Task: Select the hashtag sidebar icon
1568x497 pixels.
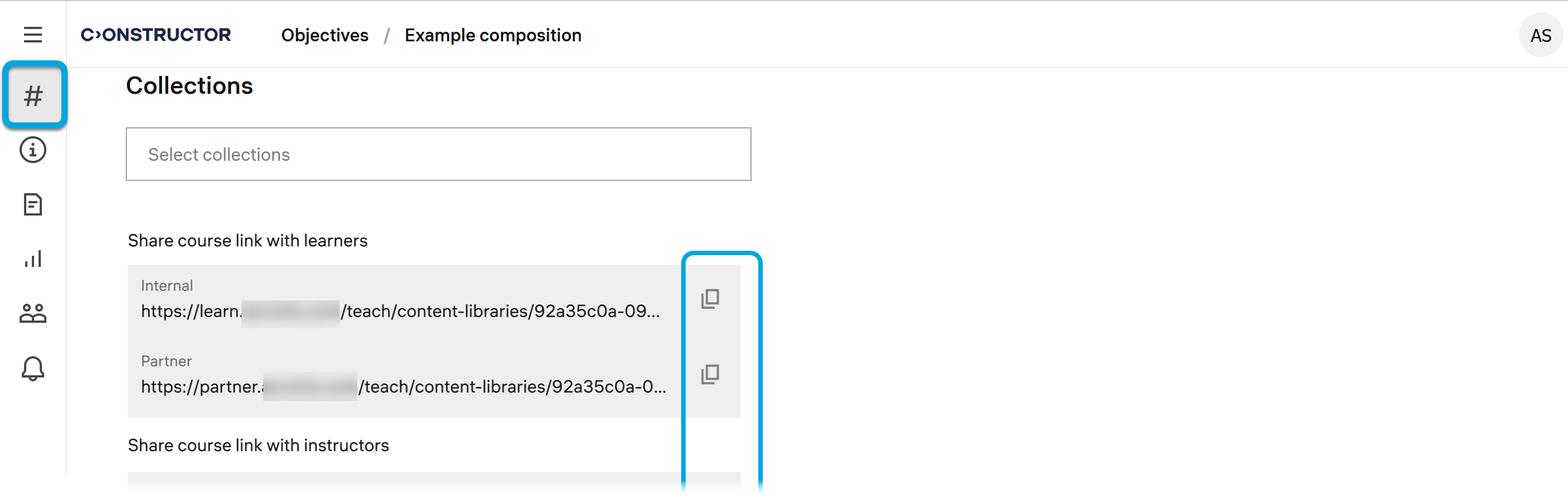Action: click(34, 95)
